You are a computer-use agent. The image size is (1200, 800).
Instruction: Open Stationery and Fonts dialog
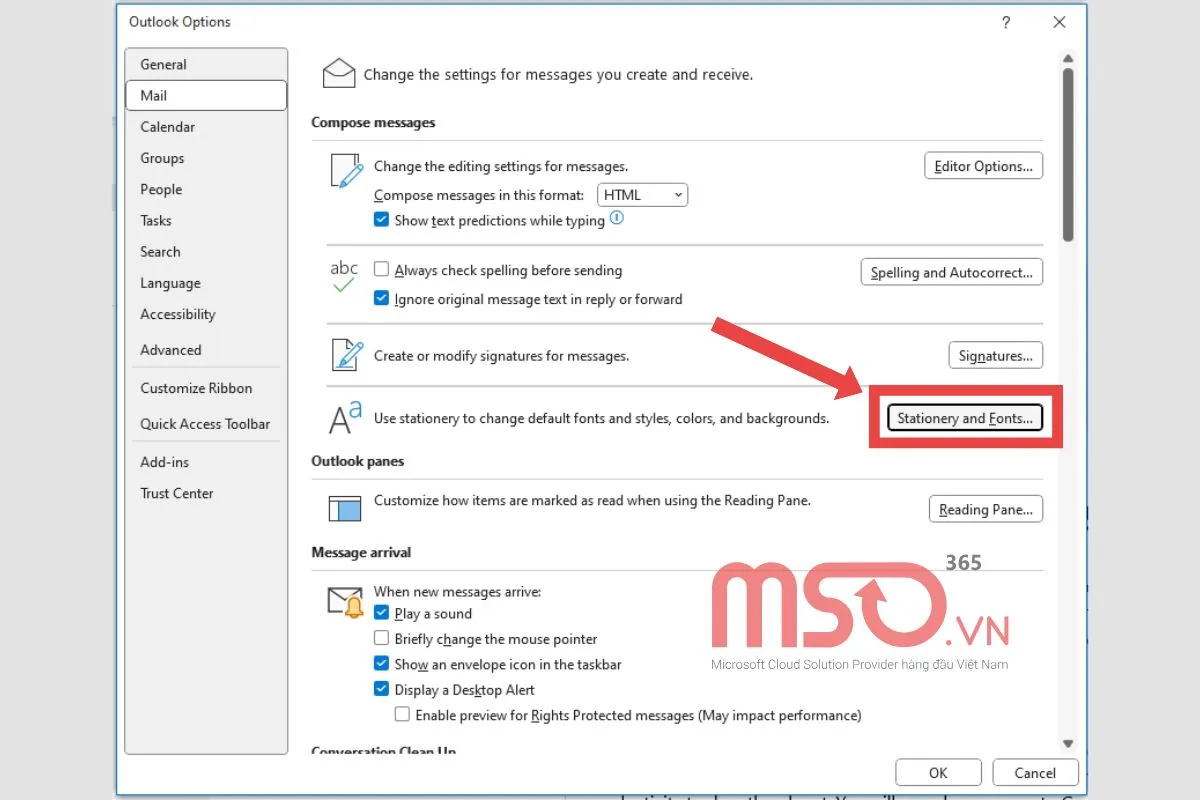(x=965, y=418)
